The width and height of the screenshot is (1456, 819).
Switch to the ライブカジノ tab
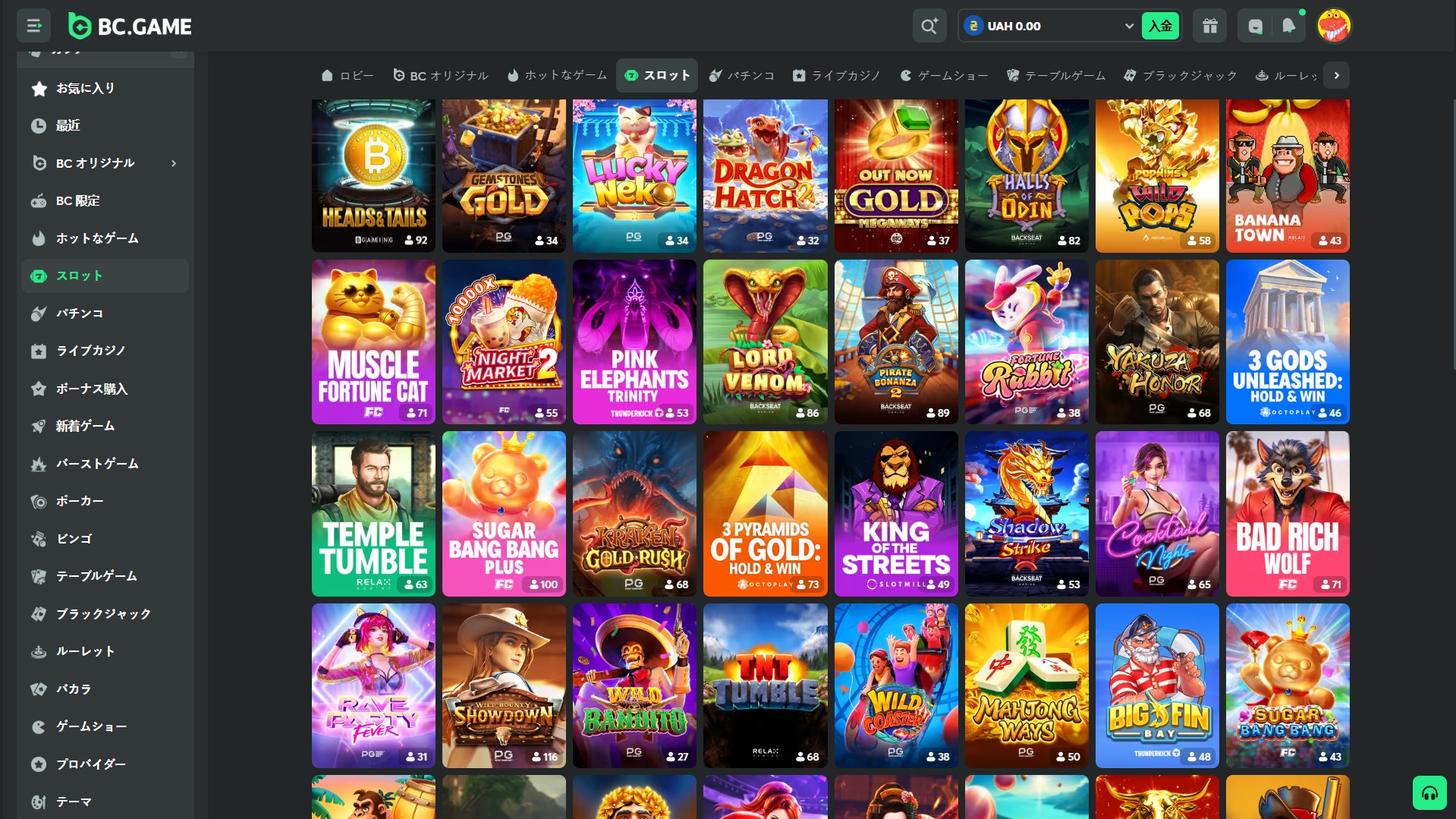tap(837, 75)
